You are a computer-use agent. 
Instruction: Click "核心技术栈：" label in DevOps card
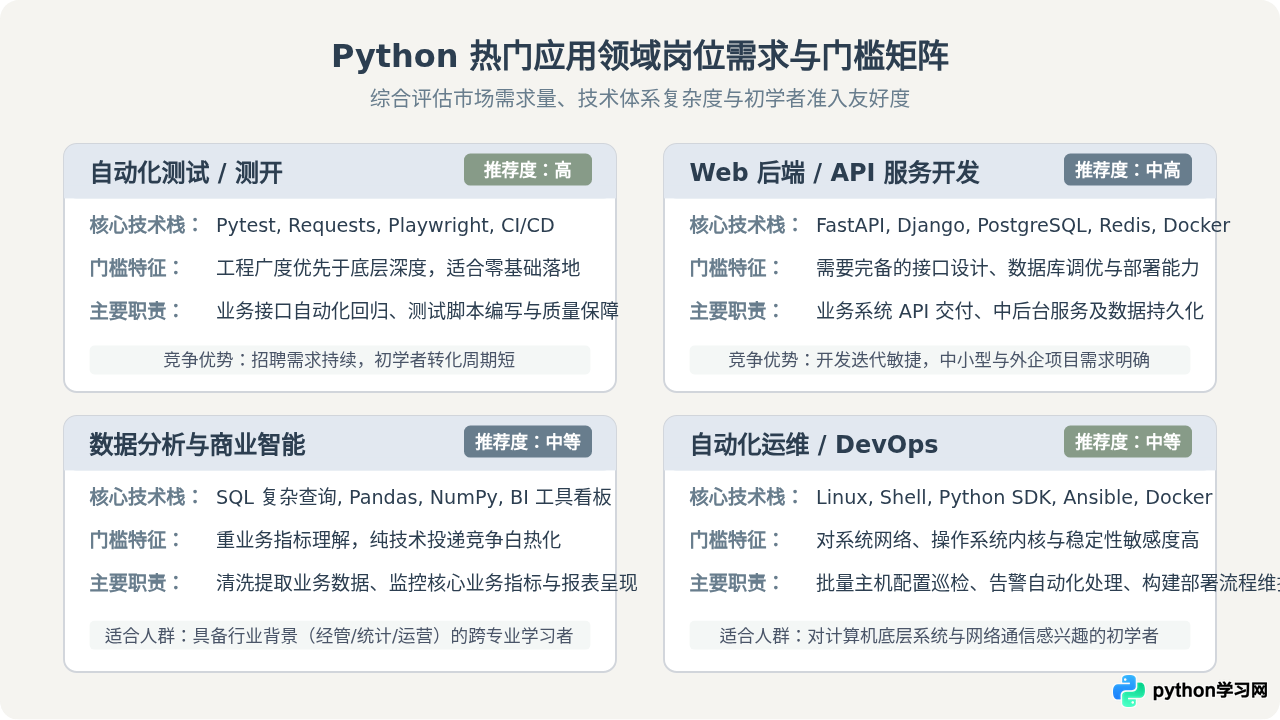[x=746, y=498]
